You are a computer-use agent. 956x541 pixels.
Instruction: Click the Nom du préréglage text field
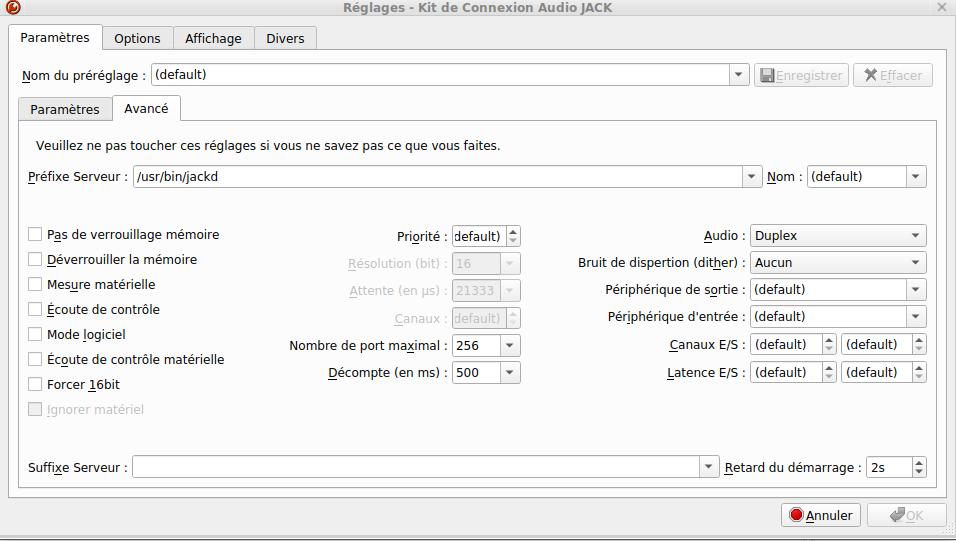(x=440, y=75)
